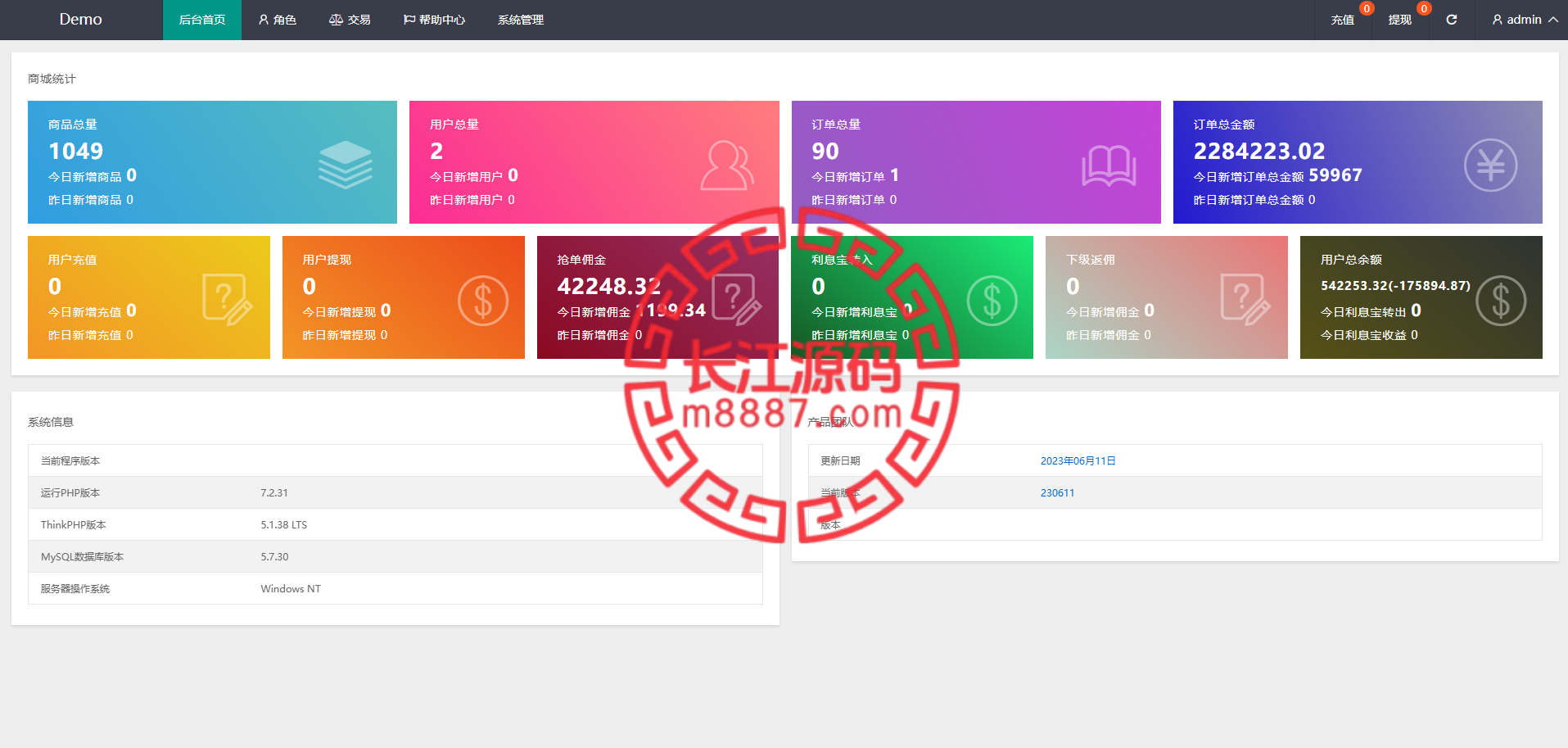The height and width of the screenshot is (748, 1568).
Task: Click the scales icon beside 交易
Action: (x=336, y=20)
